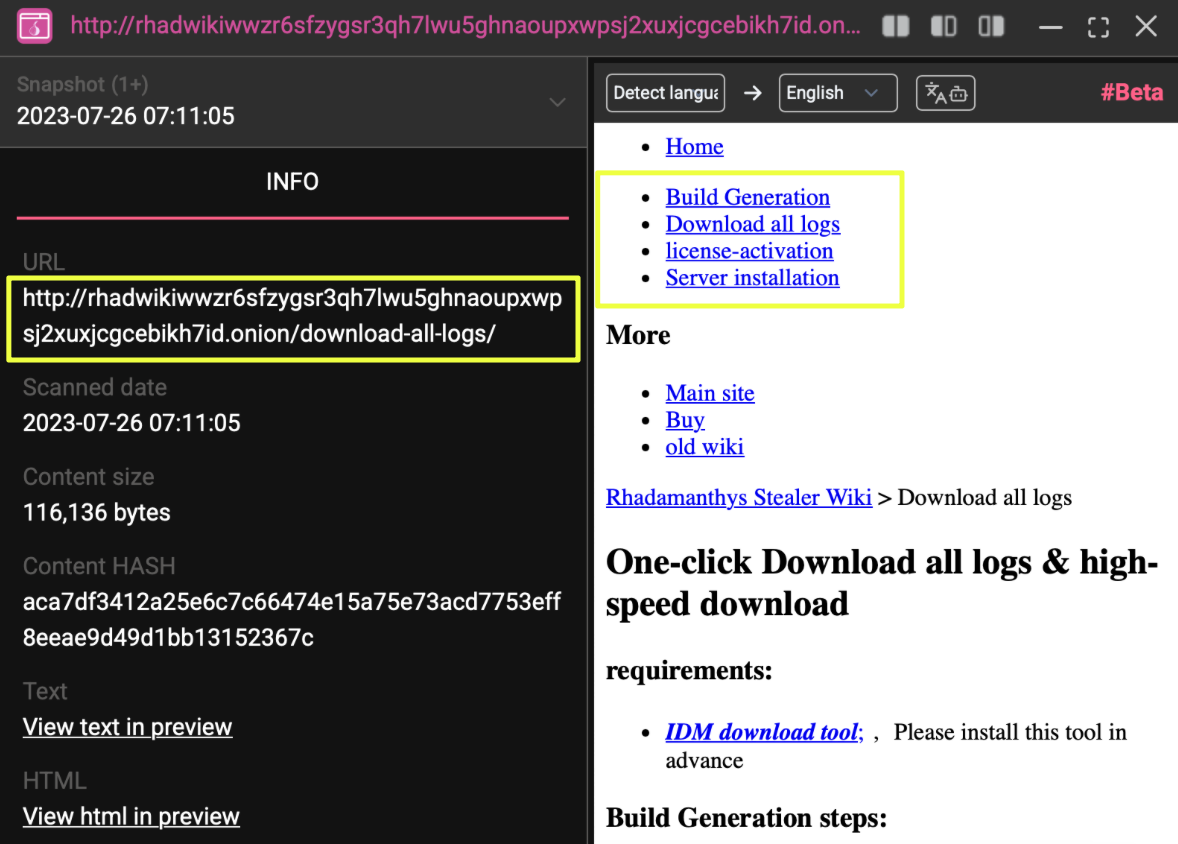Click the IDM download tool link
Viewport: 1178px width, 844px height.
pyautogui.click(x=763, y=732)
